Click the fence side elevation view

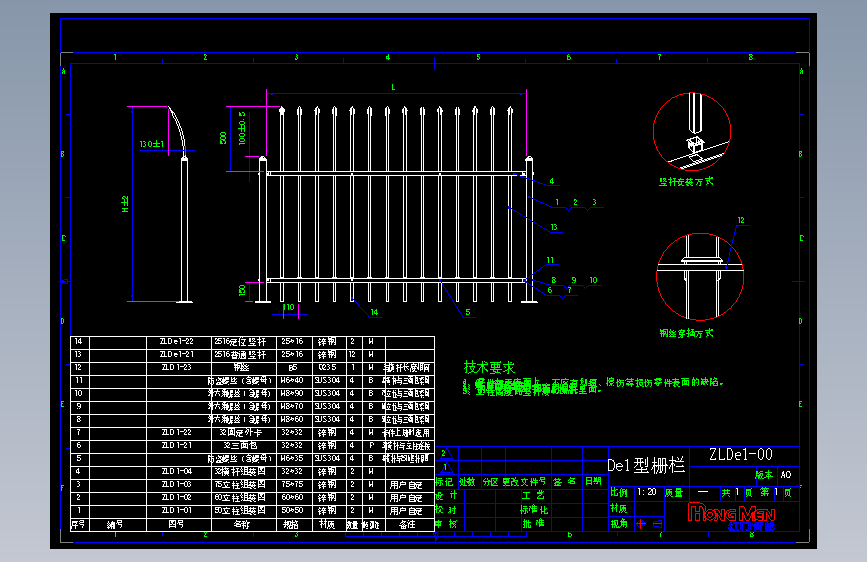click(x=178, y=204)
